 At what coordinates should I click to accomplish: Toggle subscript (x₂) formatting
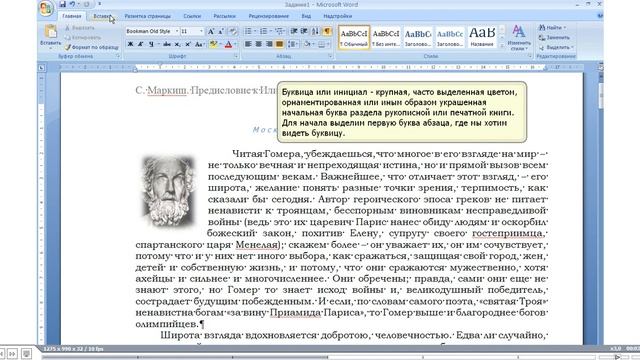[177, 44]
